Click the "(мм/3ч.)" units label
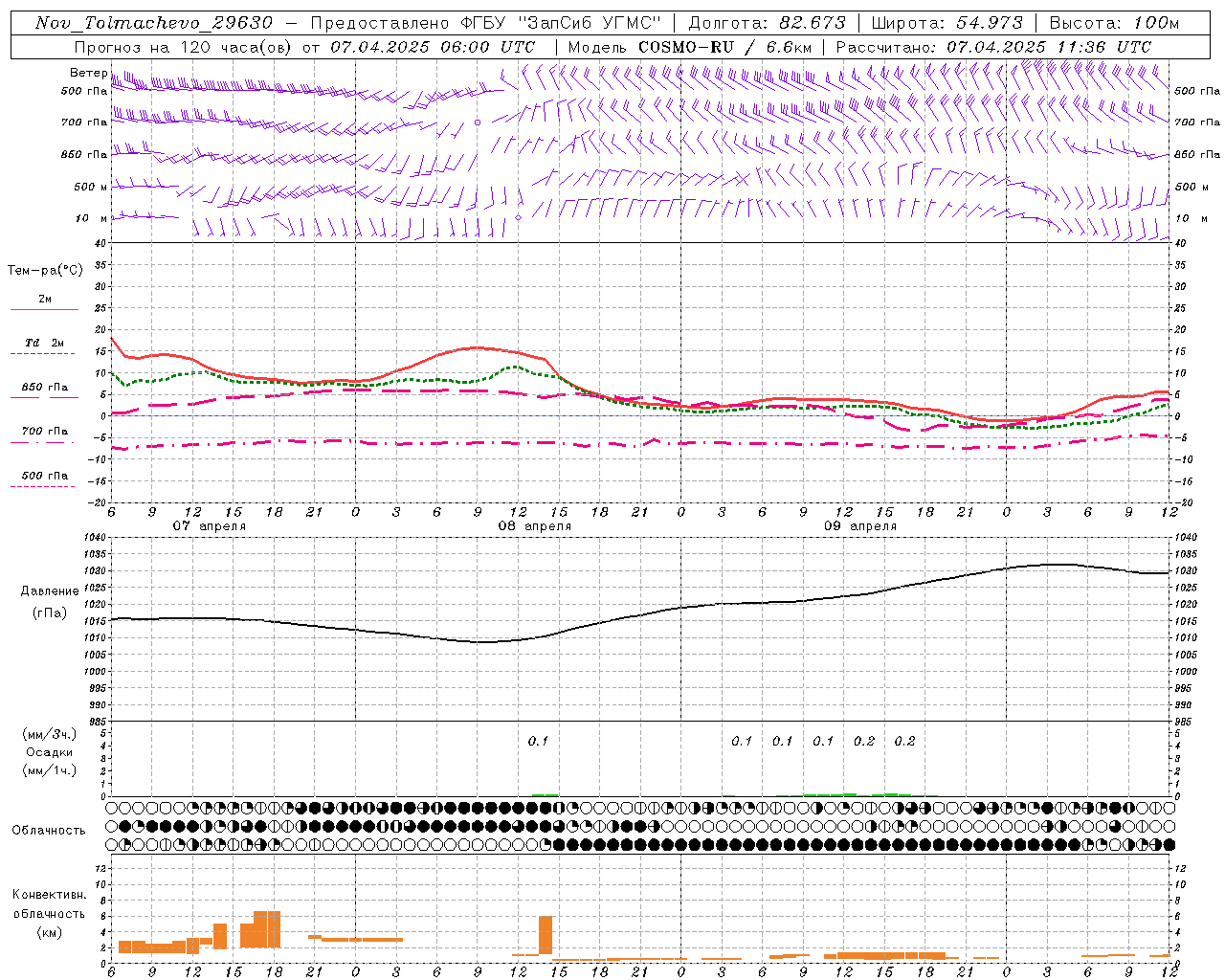This screenshot has height=980, width=1225. click(x=50, y=734)
